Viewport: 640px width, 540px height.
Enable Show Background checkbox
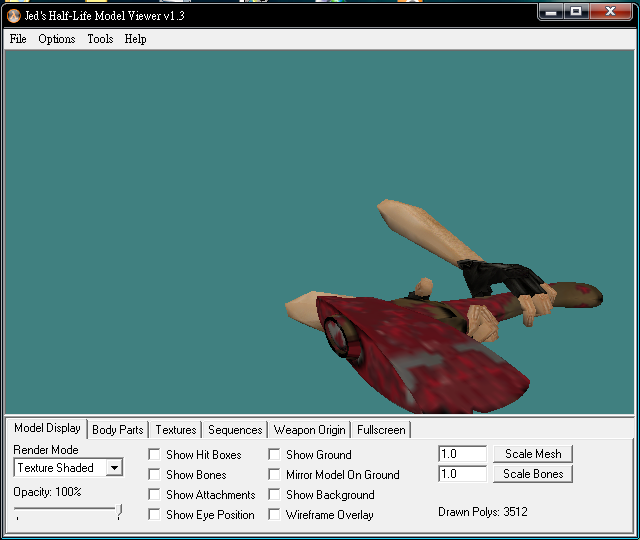pyautogui.click(x=274, y=495)
